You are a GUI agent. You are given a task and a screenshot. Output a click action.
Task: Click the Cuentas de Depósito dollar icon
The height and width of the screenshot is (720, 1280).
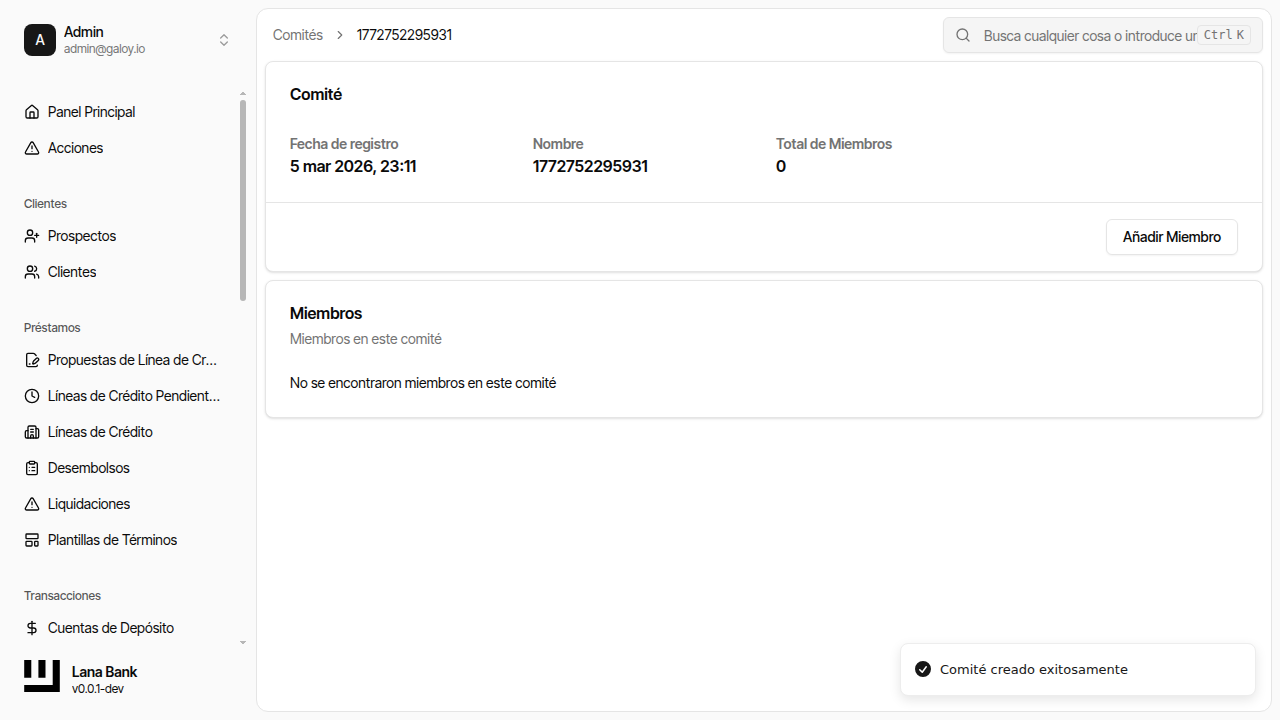[32, 628]
